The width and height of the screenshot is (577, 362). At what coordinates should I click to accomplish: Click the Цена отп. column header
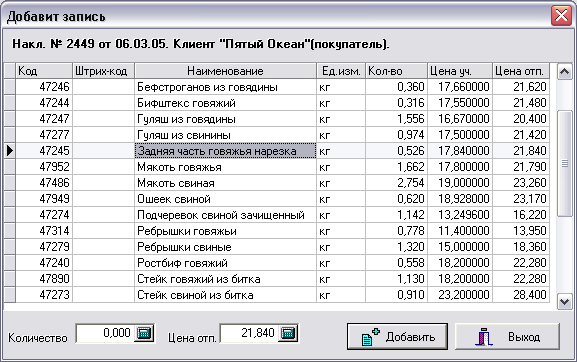pyautogui.click(x=521, y=71)
